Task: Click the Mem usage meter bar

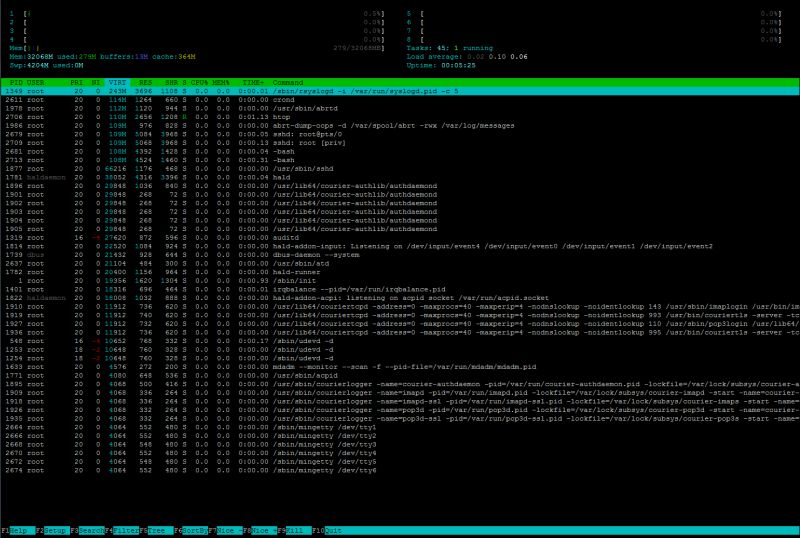Action: point(197,48)
